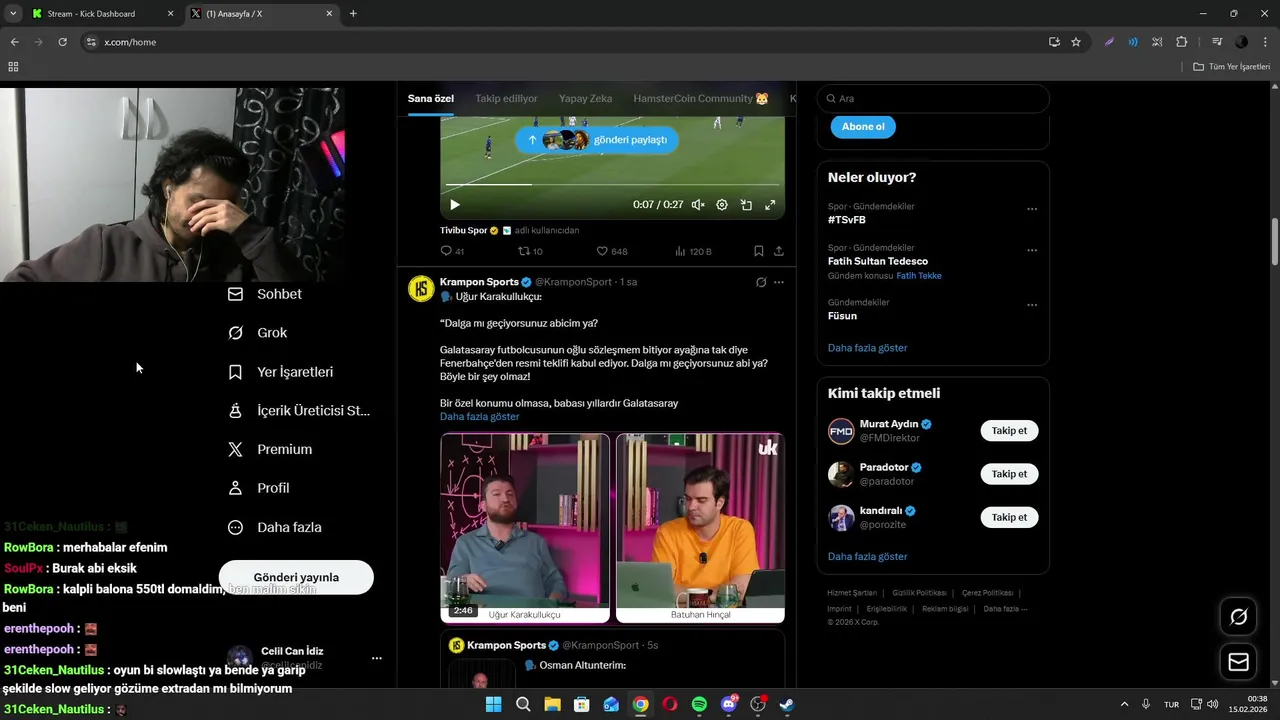Switch to the Sana özel tab
The width and height of the screenshot is (1280, 720).
click(x=431, y=98)
